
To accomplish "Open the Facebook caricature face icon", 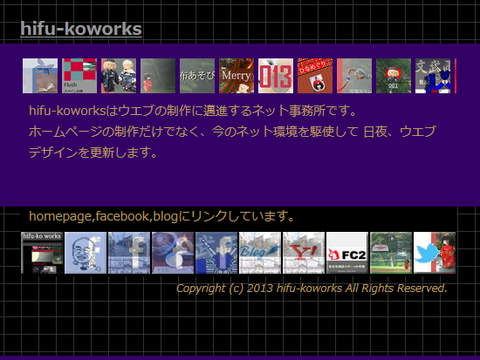I will 86,253.
